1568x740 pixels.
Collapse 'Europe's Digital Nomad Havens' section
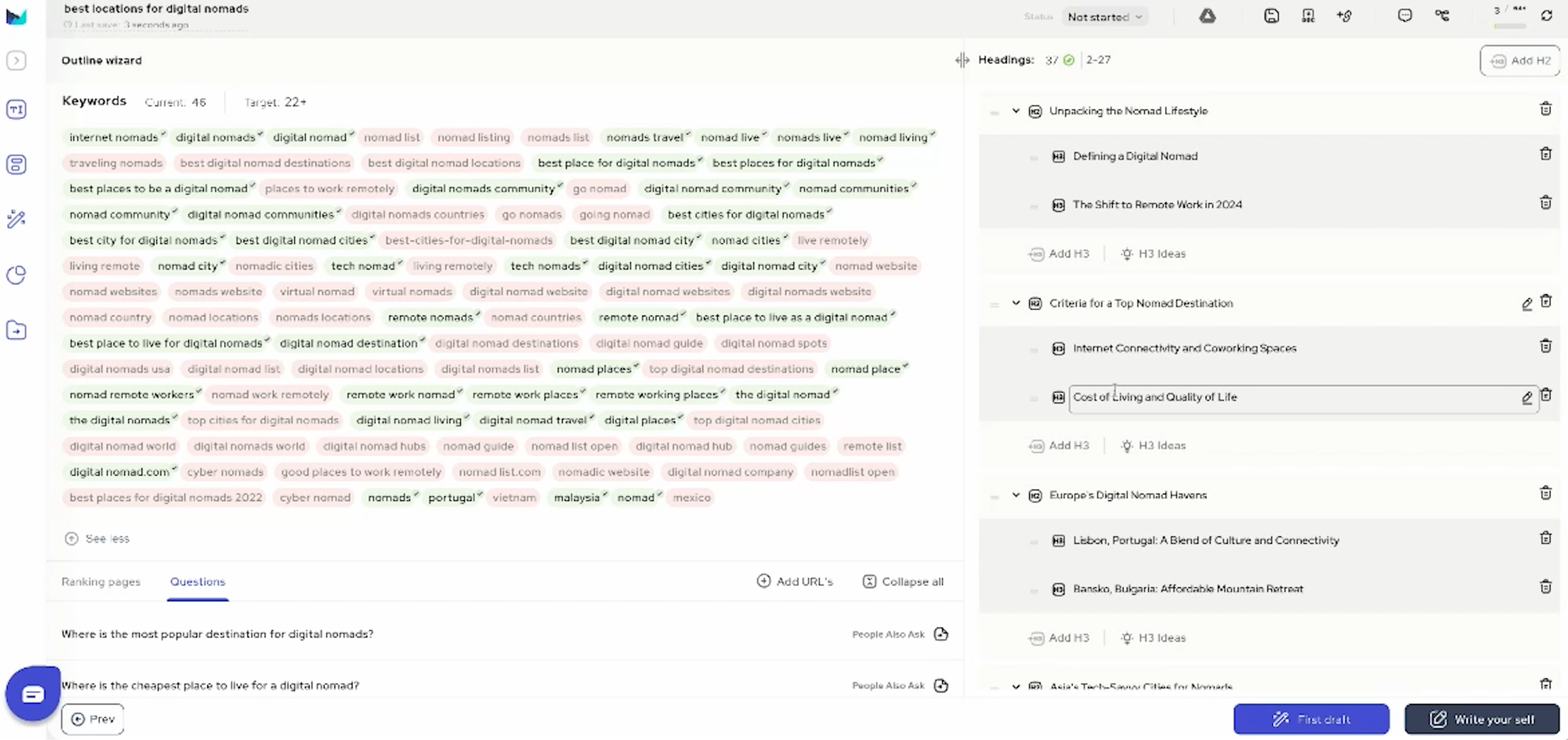pos(1016,495)
